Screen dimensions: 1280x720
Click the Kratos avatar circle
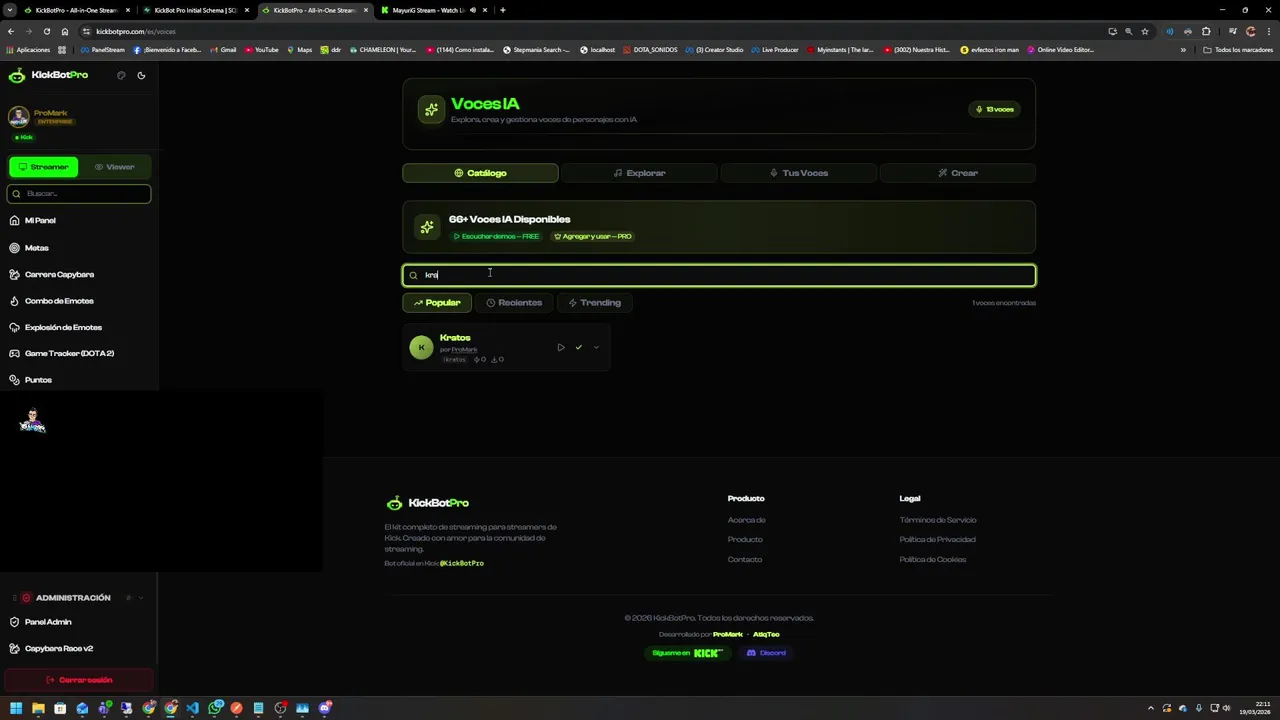coord(421,347)
